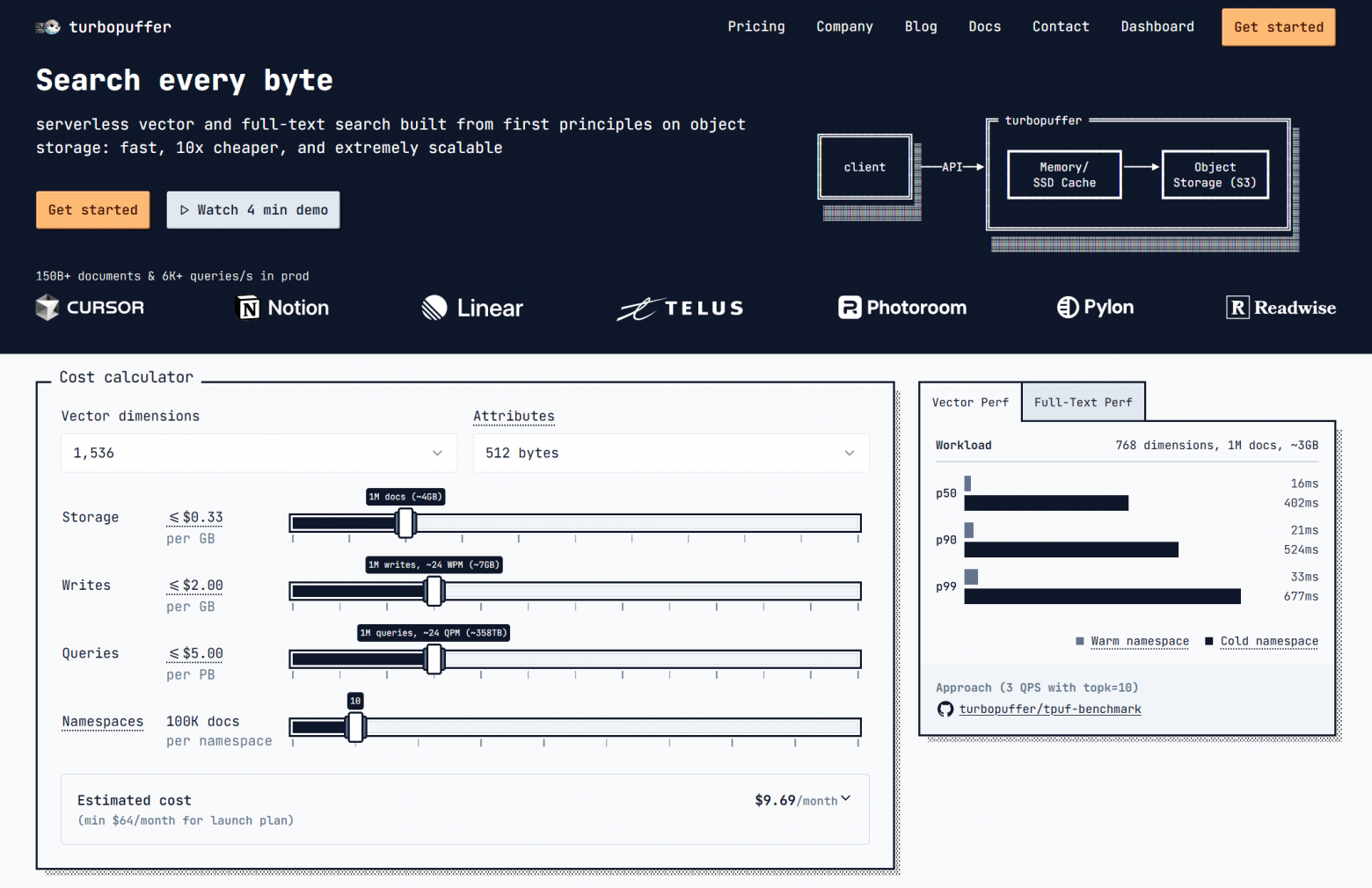Viewport: 1372px width, 888px height.
Task: Click the Writes price ≤ $2.00
Action: (195, 586)
